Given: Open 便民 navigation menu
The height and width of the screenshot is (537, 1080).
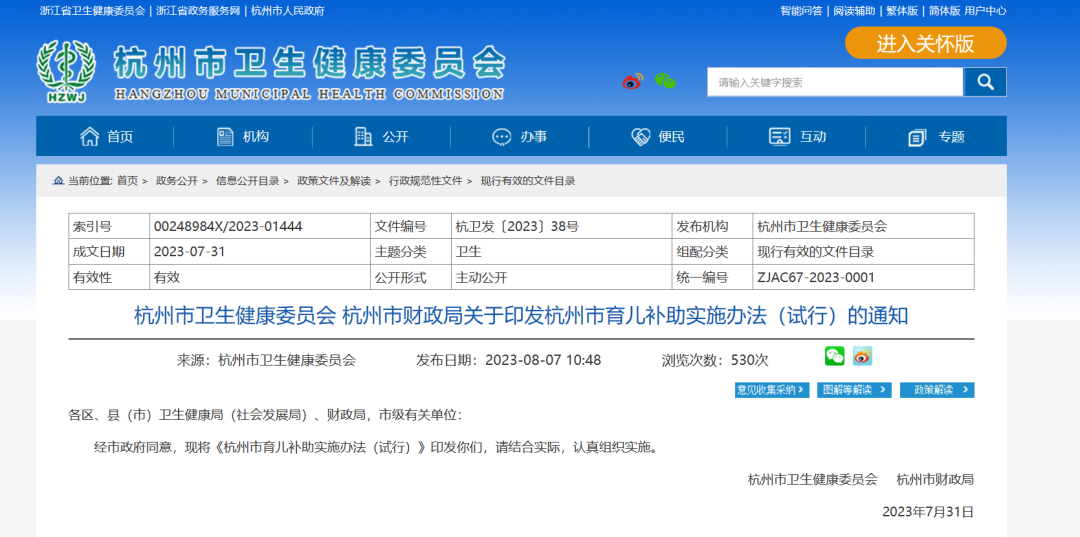Looking at the screenshot, I should (x=672, y=137).
